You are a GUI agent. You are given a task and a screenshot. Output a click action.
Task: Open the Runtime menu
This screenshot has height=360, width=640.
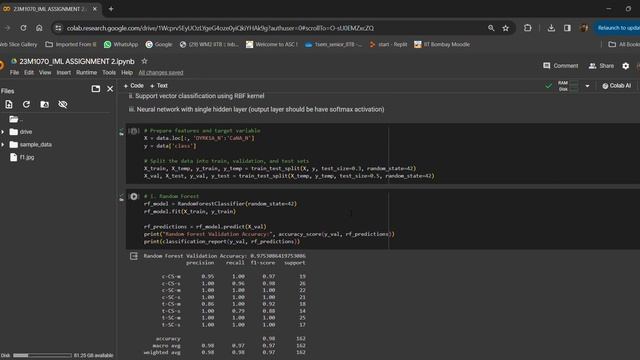pos(87,72)
